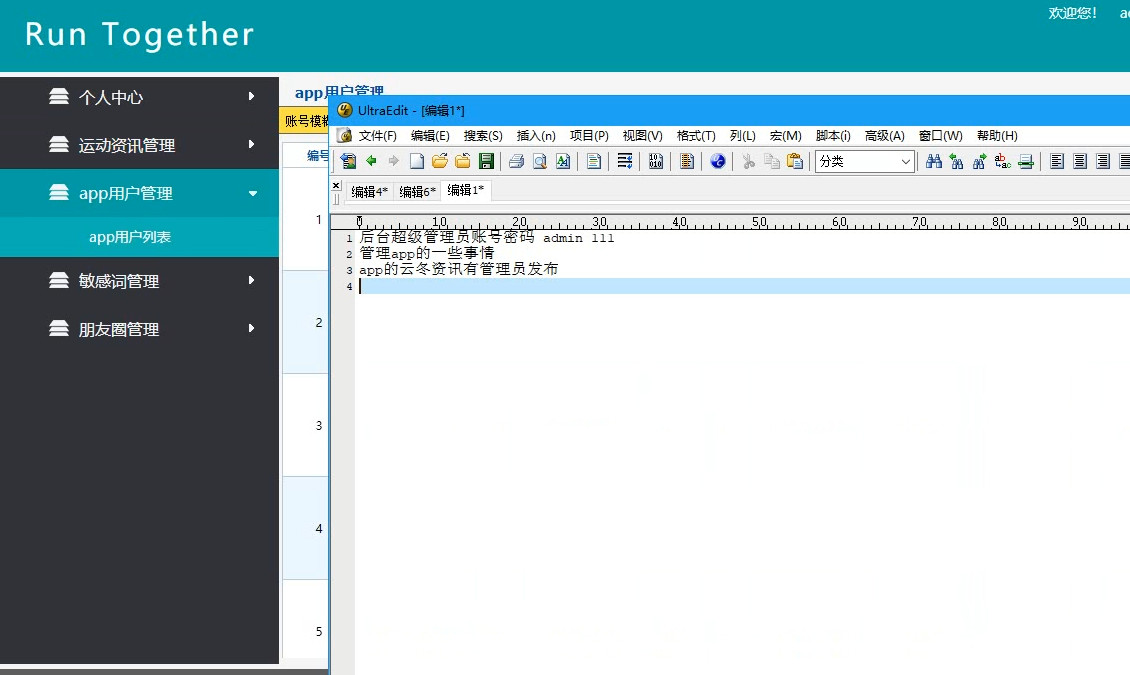Click the Copy icon

(772, 161)
